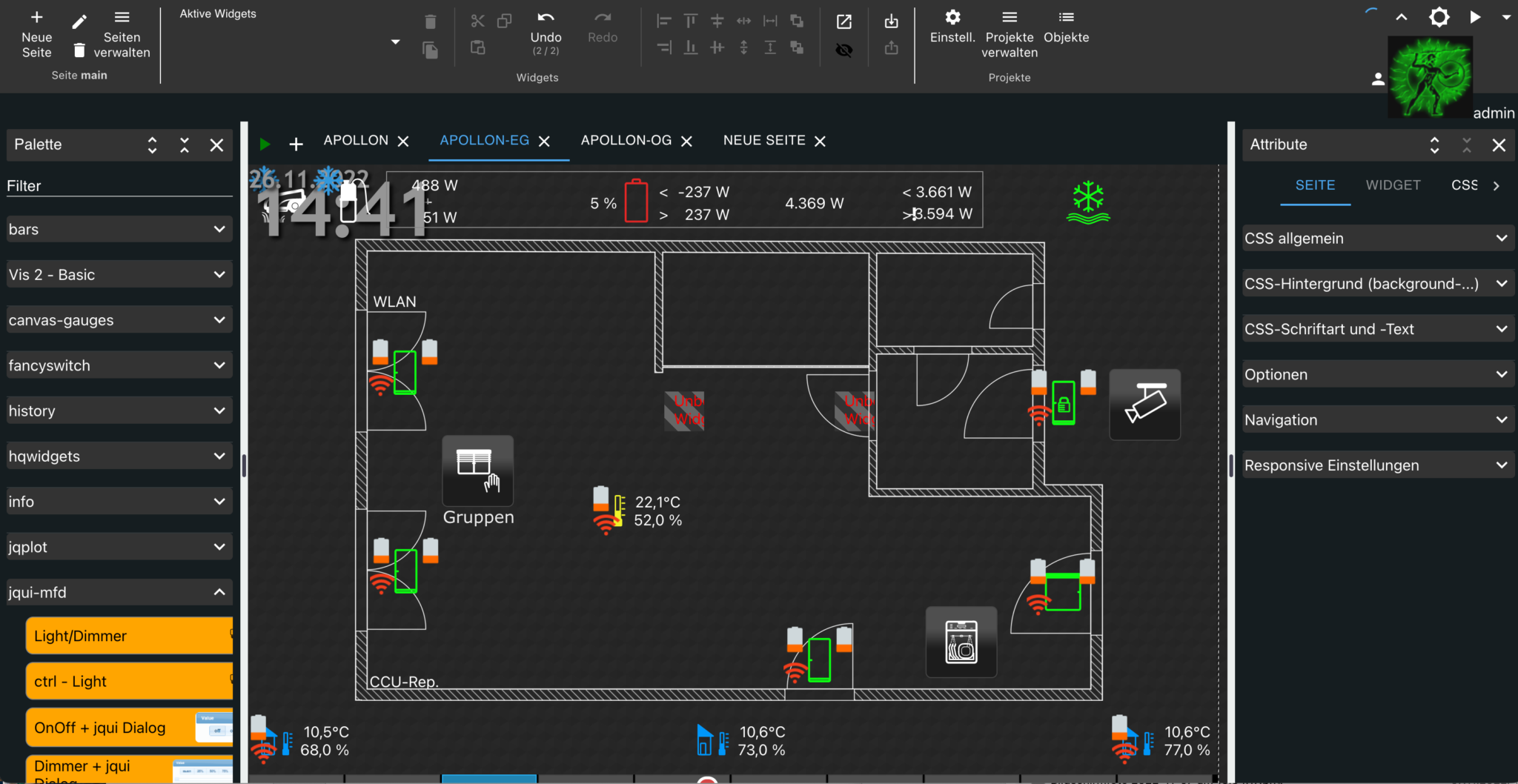Select the Cut widget tool
The image size is (1518, 784).
click(x=478, y=21)
